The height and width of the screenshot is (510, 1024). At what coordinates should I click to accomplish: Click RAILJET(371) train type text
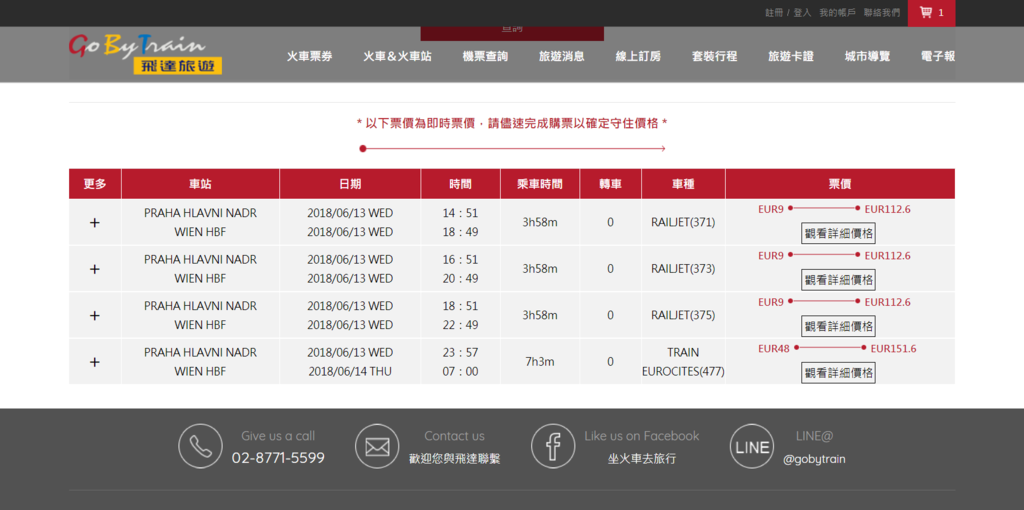pyautogui.click(x=683, y=223)
